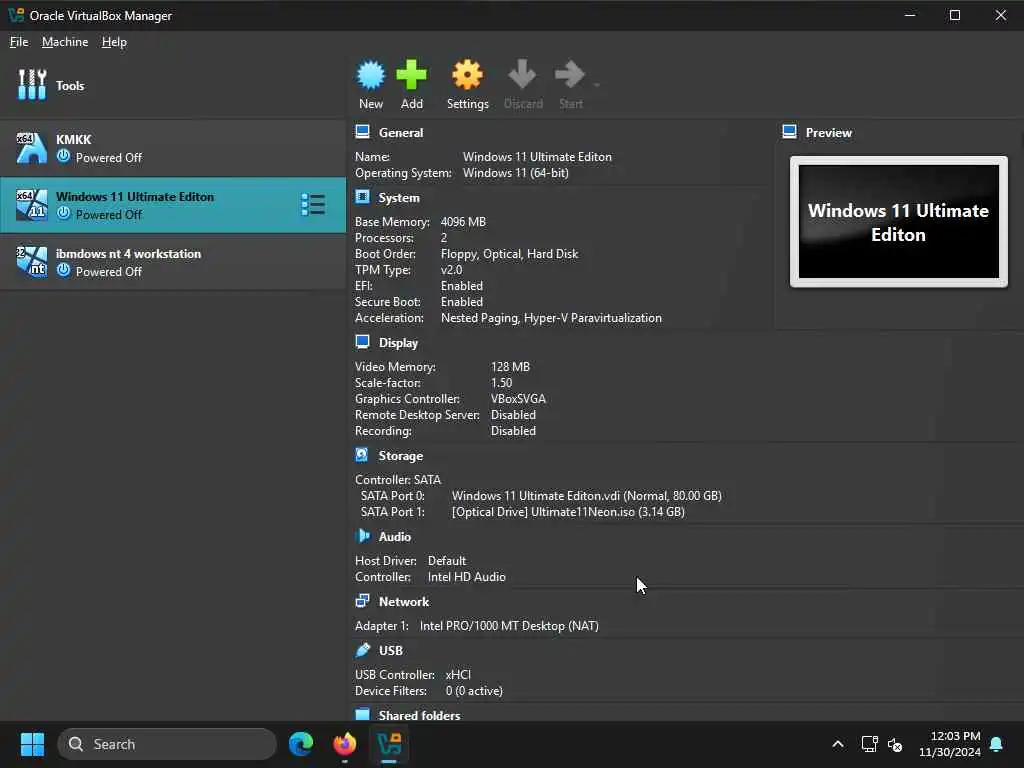Open Microsoft Edge from the taskbar
The image size is (1024, 768).
(300, 744)
